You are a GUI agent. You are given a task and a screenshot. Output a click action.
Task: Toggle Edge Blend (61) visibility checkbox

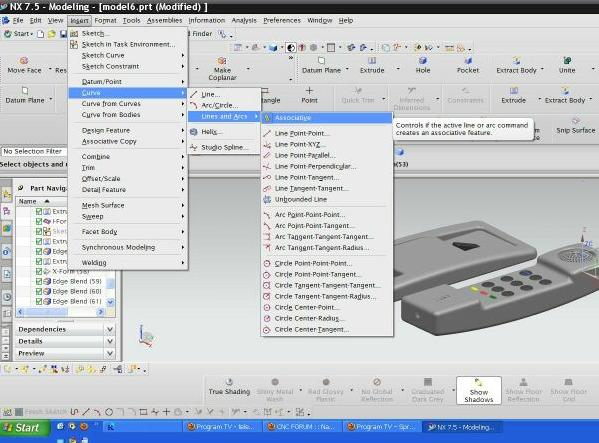[39, 301]
